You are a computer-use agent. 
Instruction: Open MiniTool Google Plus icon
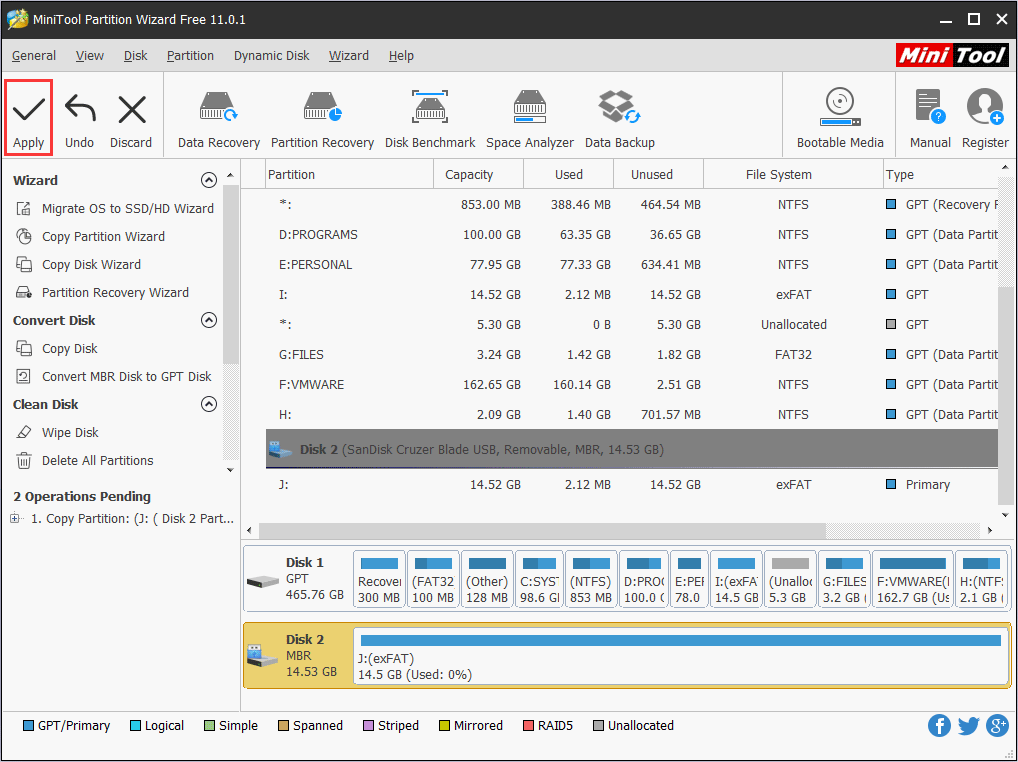pyautogui.click(x=997, y=726)
